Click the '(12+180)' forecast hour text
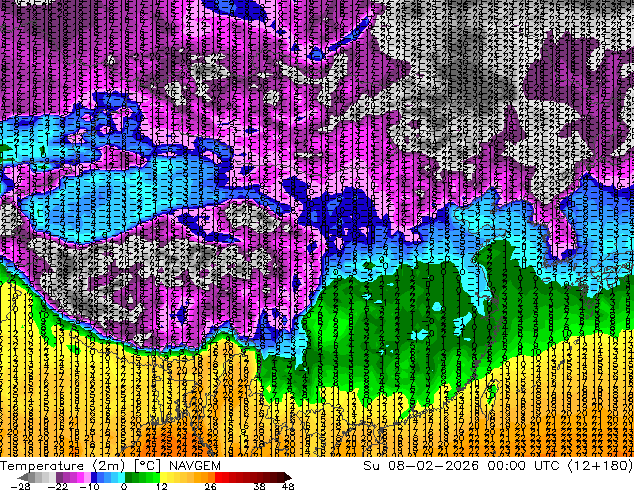The height and width of the screenshot is (490, 634). click(600, 466)
